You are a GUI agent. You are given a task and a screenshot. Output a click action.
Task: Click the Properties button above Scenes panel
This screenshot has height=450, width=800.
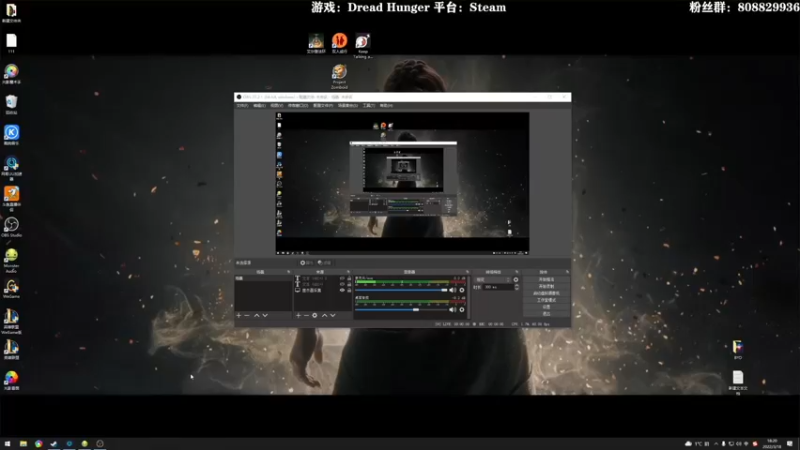(307, 263)
